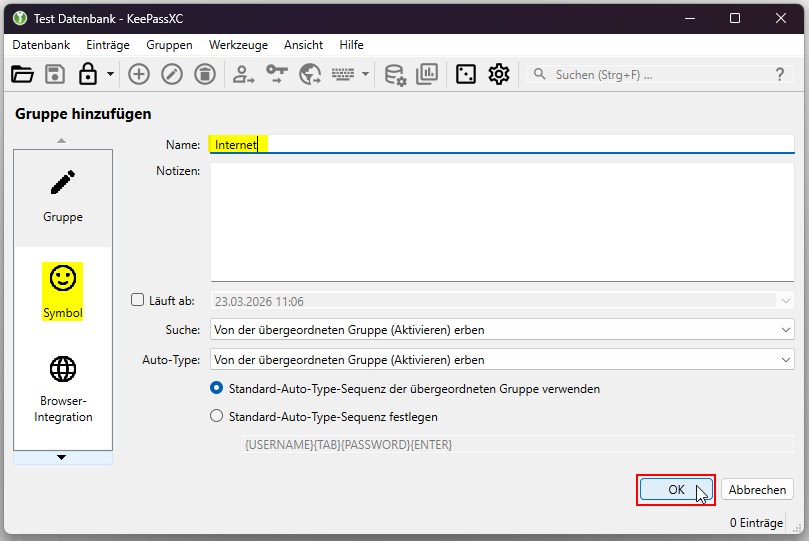Screen dimensions: 809x541
Task: Select the Gruppe sidebar section
Action: tap(63, 198)
